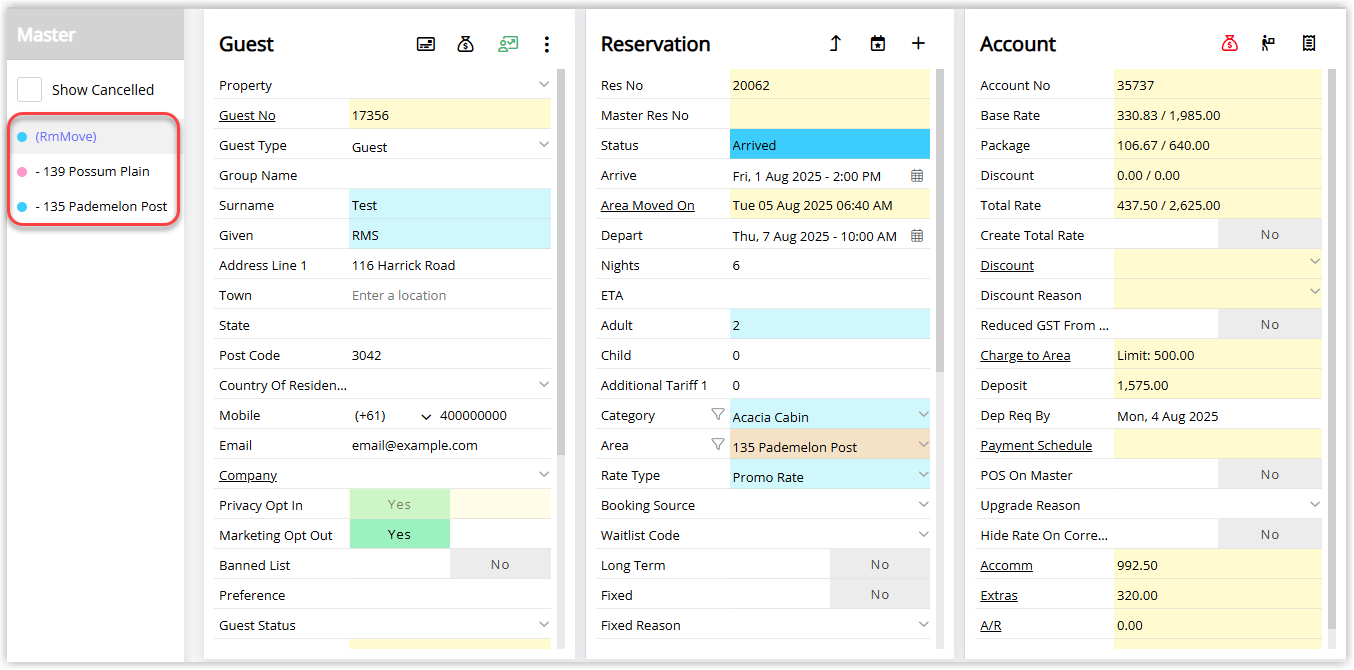Click the Surname field containing Test

[450, 205]
